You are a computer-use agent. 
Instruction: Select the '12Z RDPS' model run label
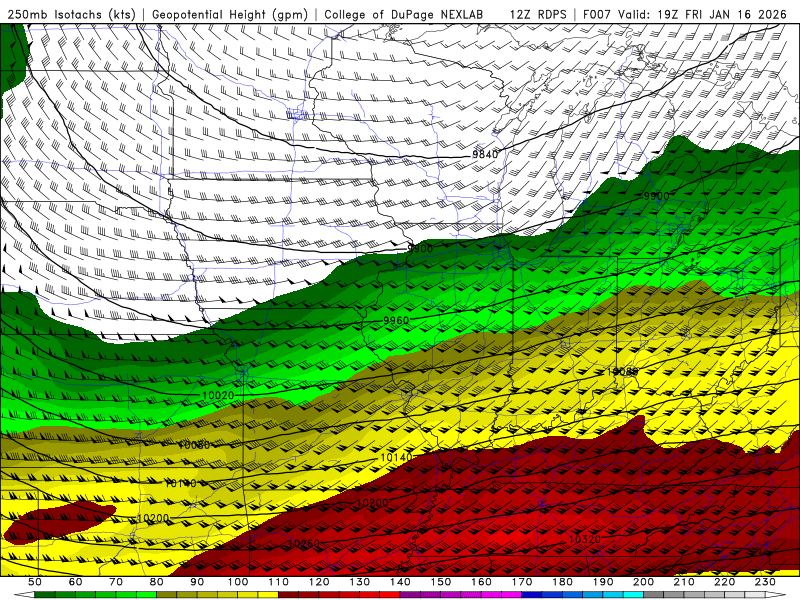538,14
